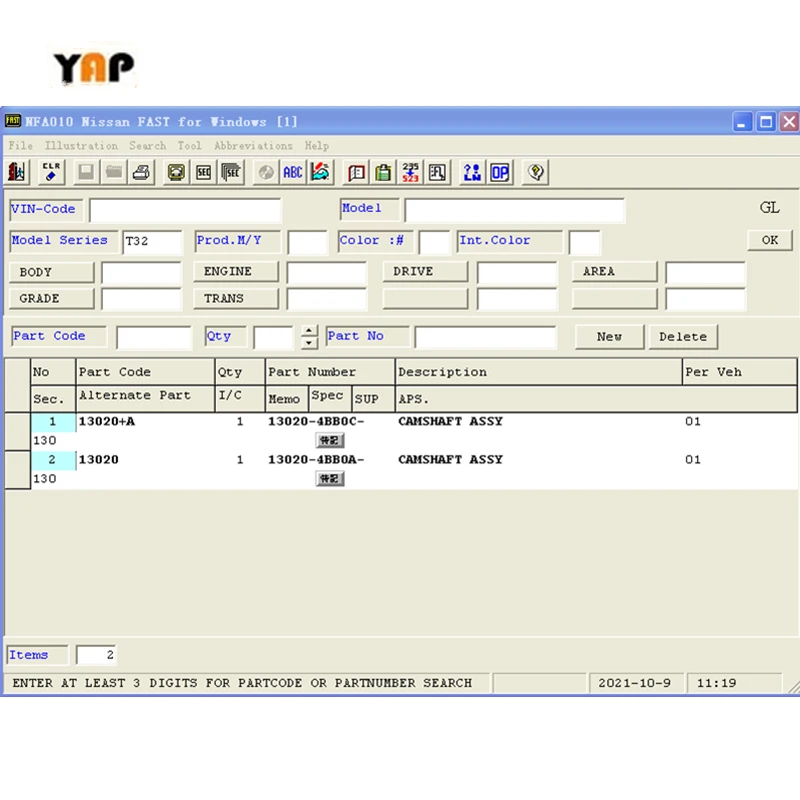Viewport: 800px width, 800px height.
Task: Click the Model Series field containing T32
Action: (x=152, y=242)
